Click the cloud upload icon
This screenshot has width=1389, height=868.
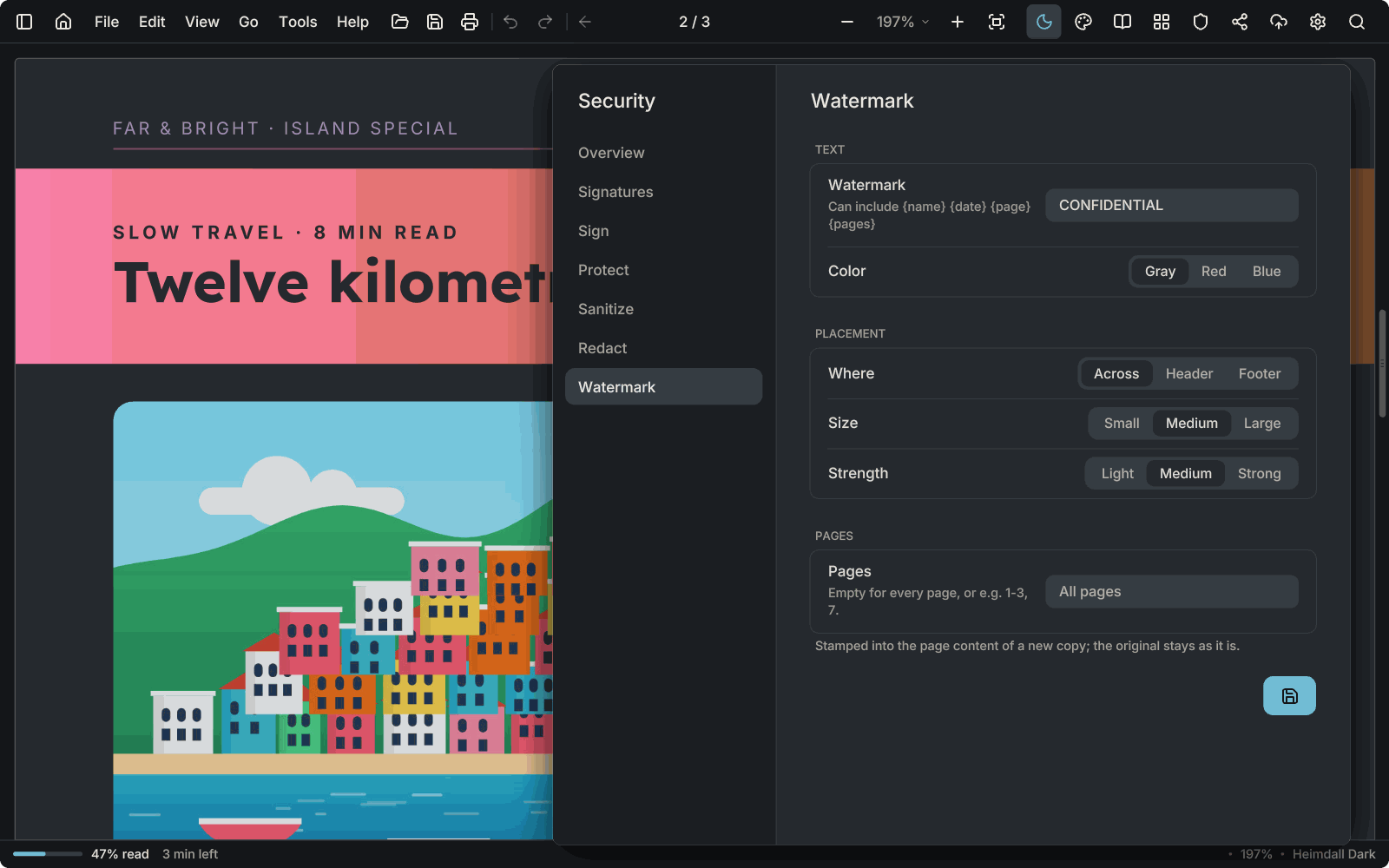pyautogui.click(x=1279, y=22)
